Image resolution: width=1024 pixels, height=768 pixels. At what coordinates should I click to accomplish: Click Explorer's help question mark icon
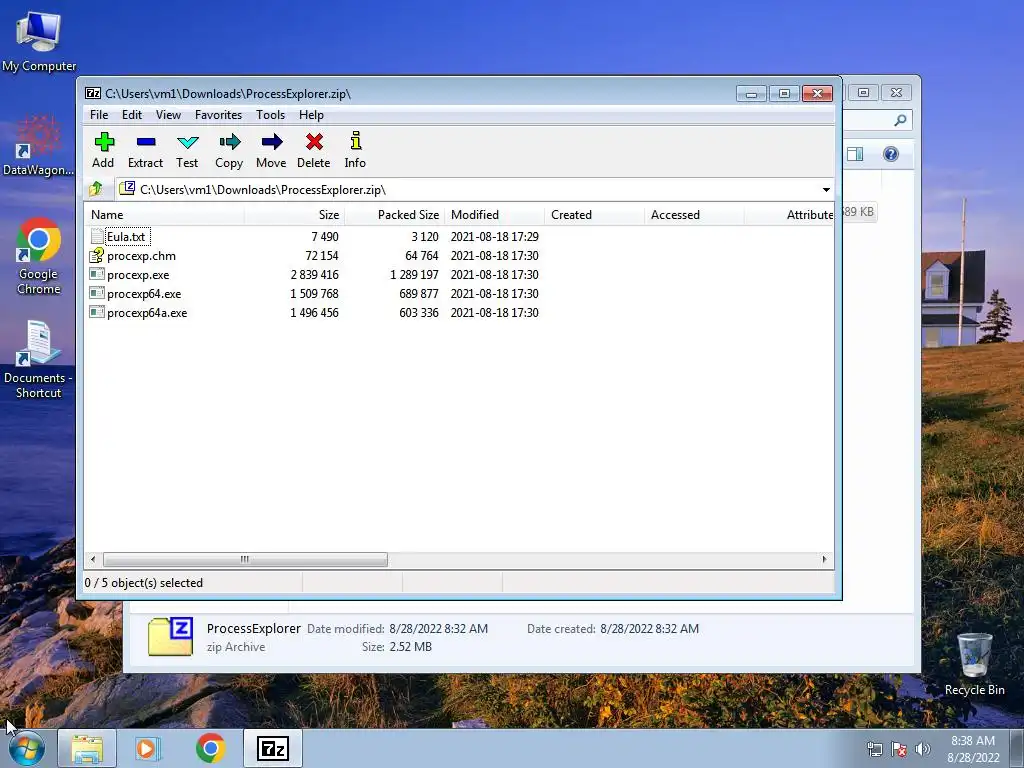tap(891, 154)
